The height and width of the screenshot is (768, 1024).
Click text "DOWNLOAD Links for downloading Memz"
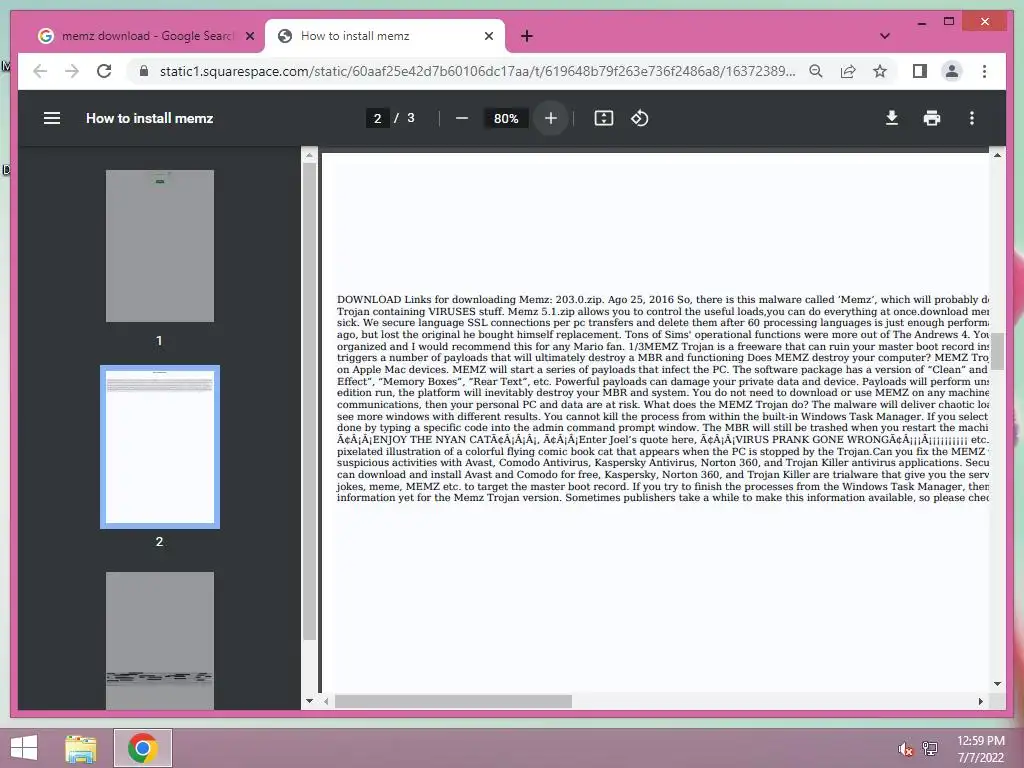point(443,300)
